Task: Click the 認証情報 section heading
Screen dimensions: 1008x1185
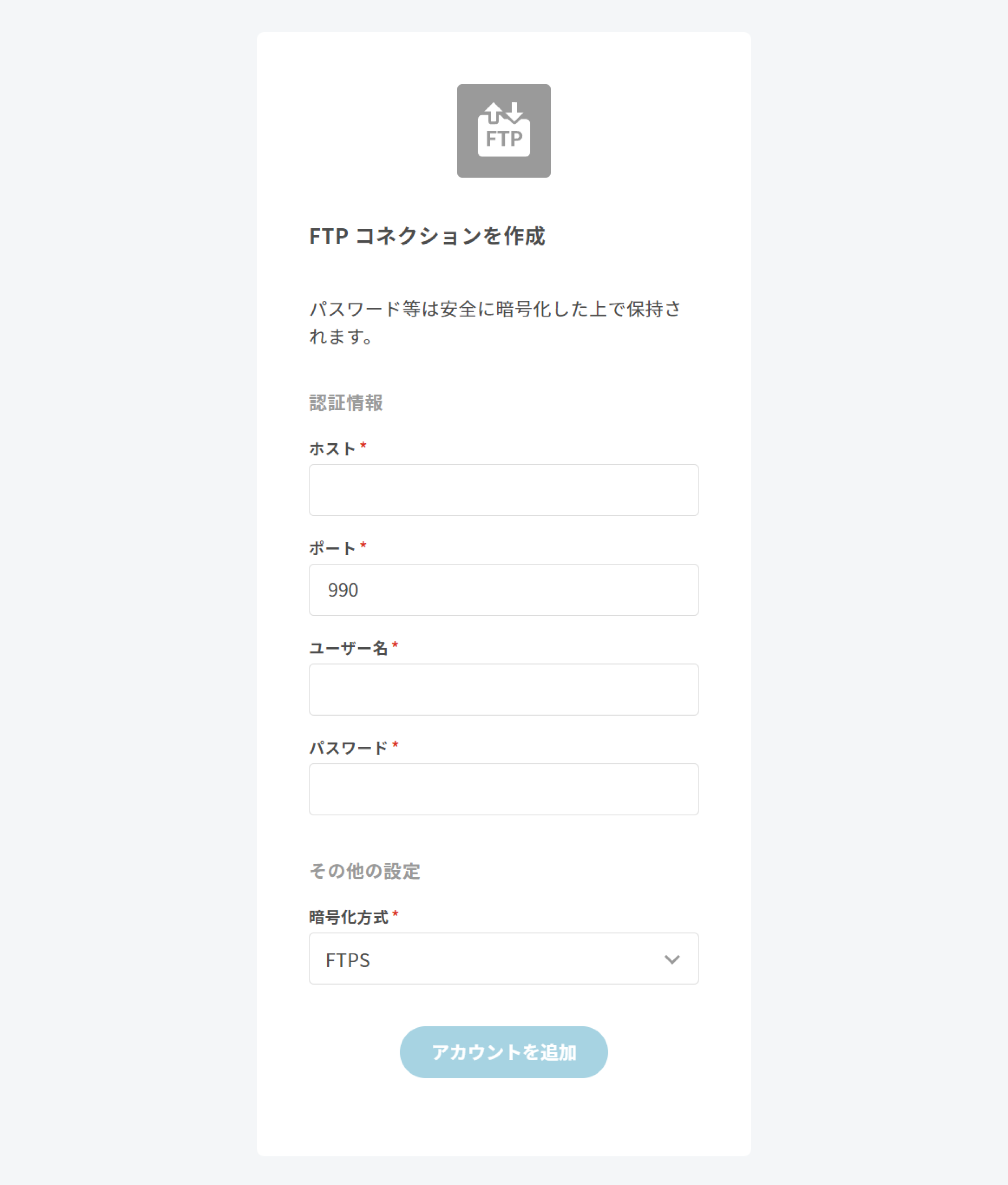Action: 346,404
